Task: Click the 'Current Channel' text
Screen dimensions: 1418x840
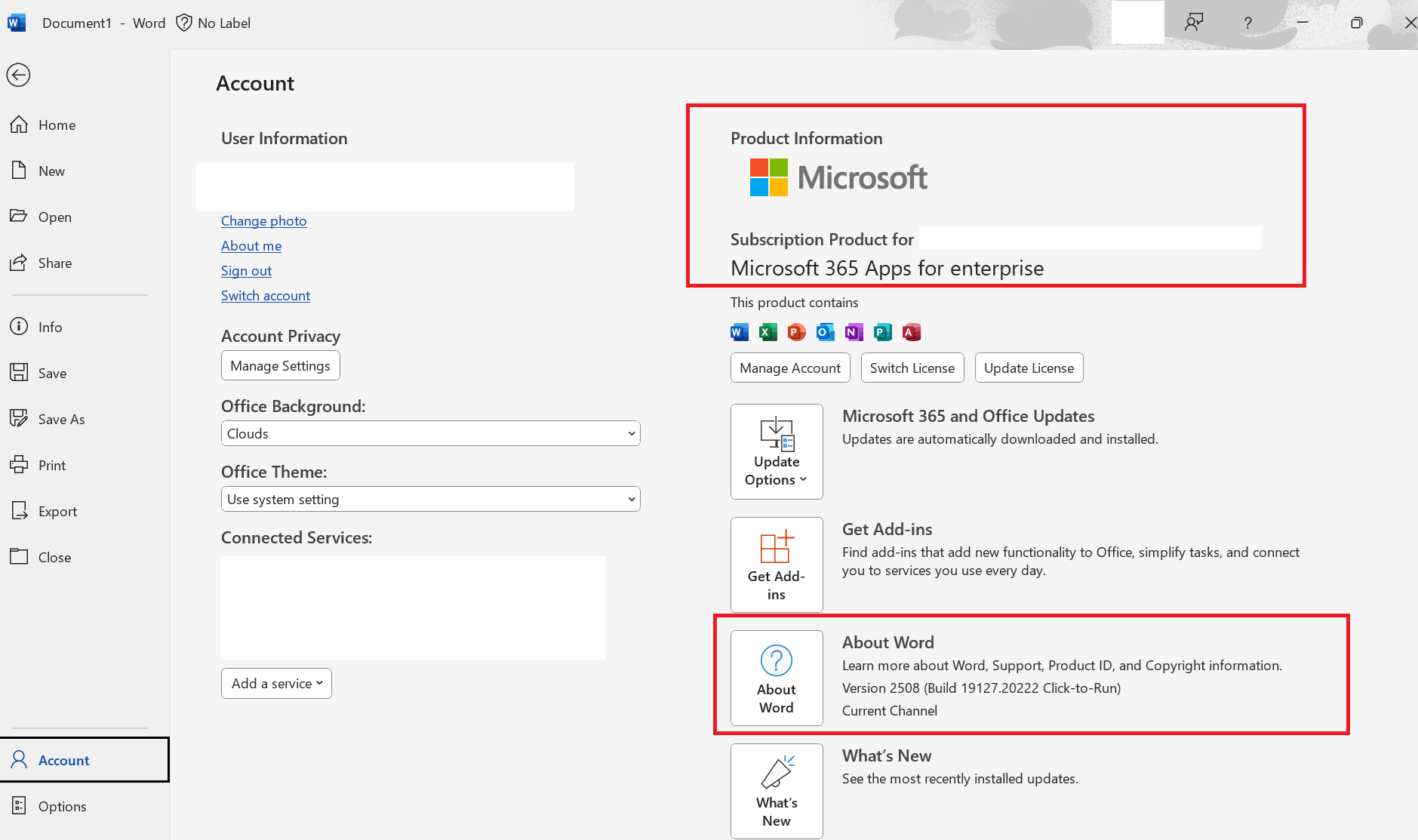Action: [890, 710]
